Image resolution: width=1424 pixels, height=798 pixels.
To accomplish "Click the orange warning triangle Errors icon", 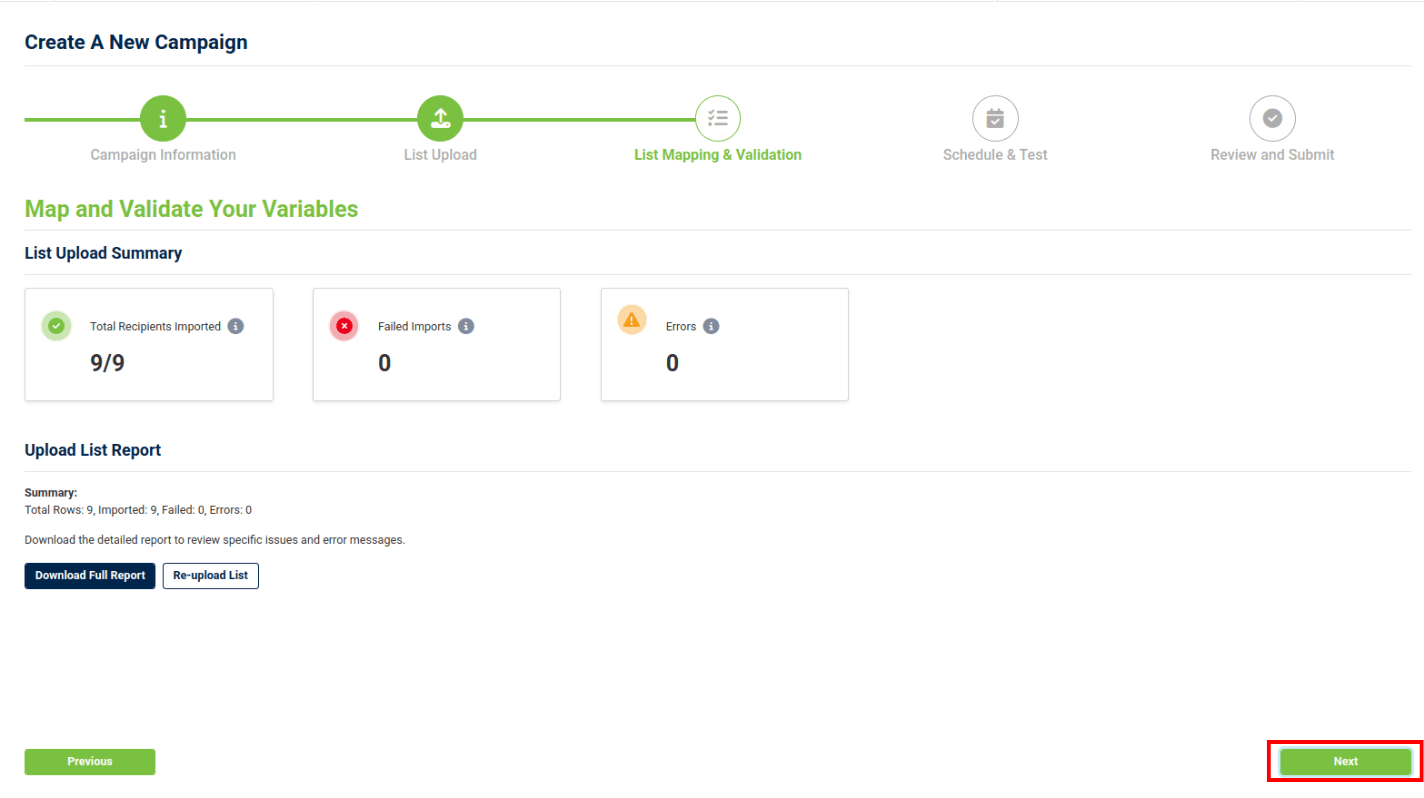I will click(632, 320).
